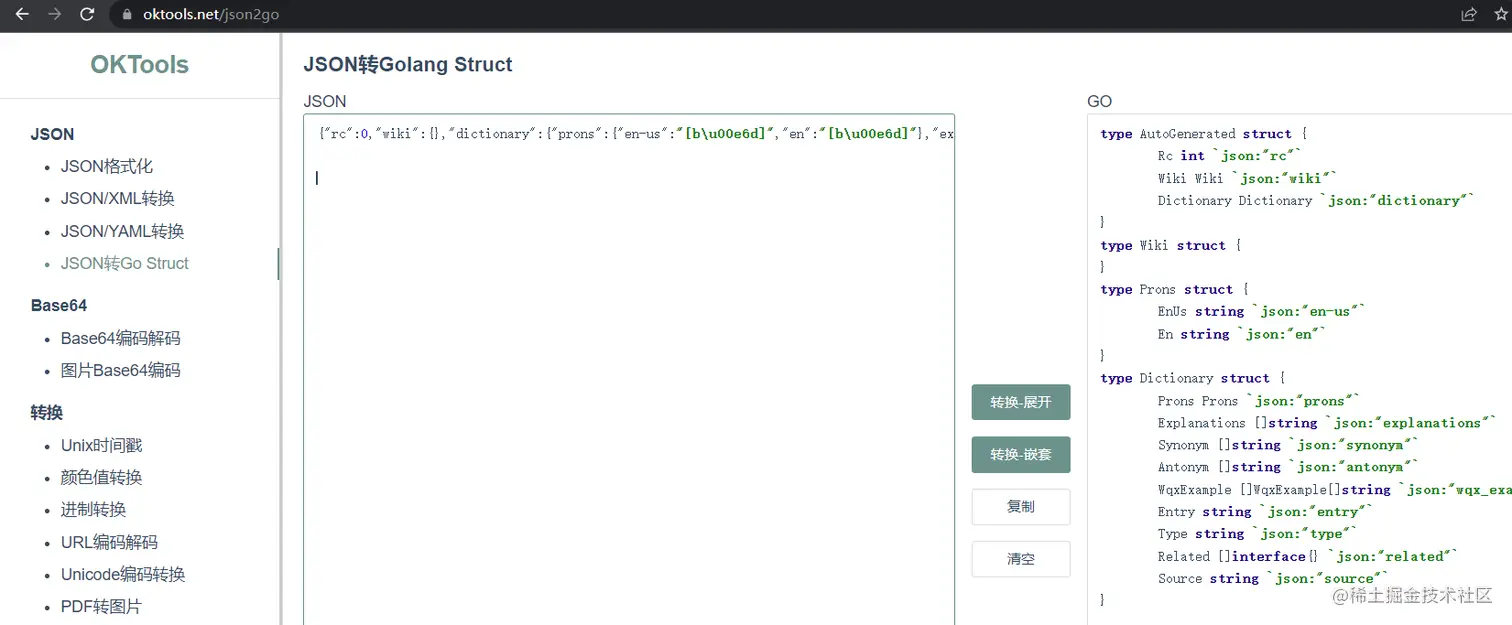
Task: Click the browser forward arrow
Action: tap(55, 14)
